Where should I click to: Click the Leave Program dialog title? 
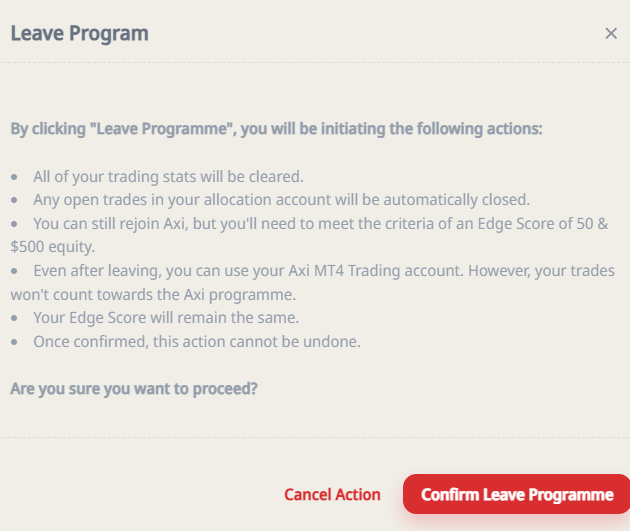coord(79,33)
